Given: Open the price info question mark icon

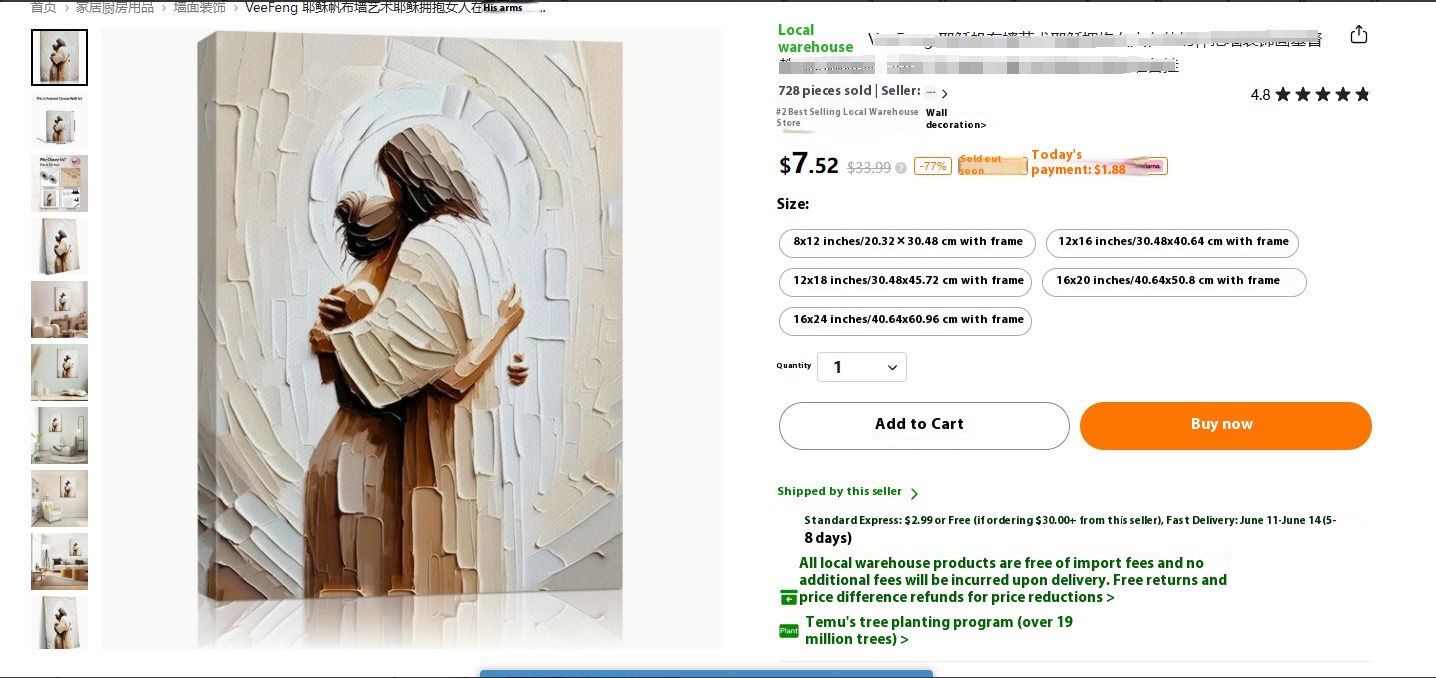Looking at the screenshot, I should (x=901, y=168).
